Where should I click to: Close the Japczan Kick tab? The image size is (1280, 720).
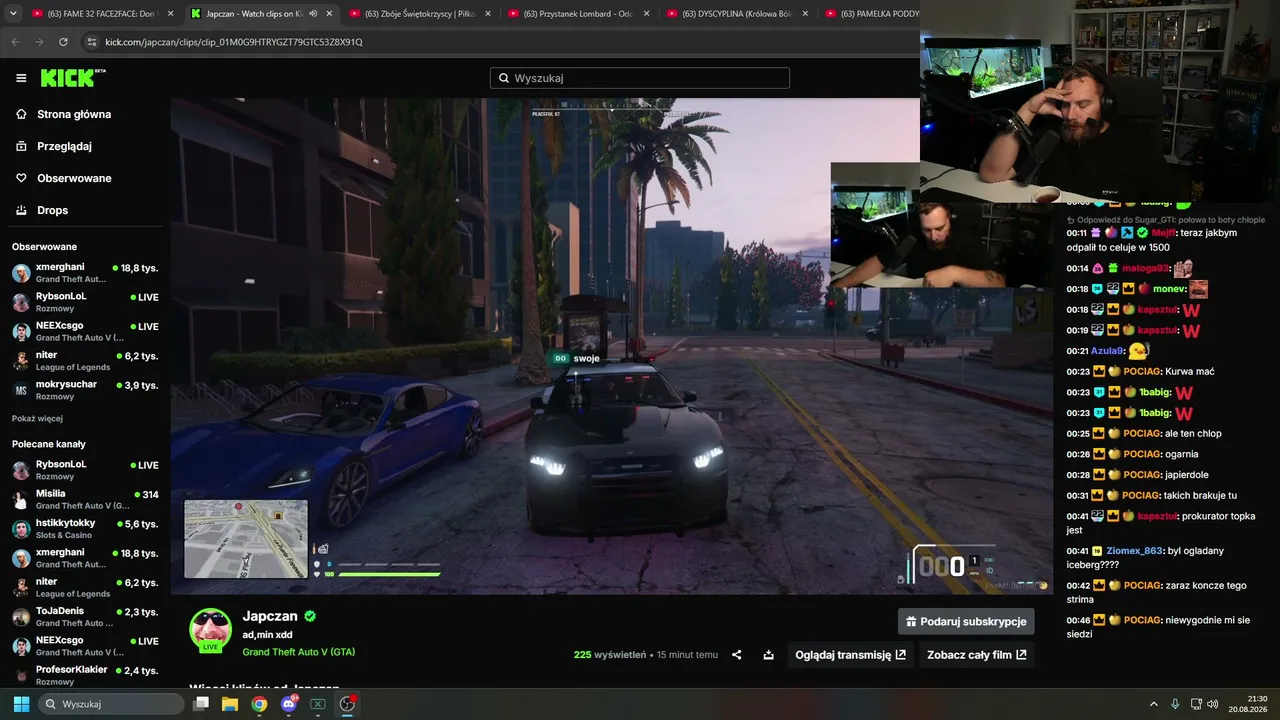(x=328, y=14)
